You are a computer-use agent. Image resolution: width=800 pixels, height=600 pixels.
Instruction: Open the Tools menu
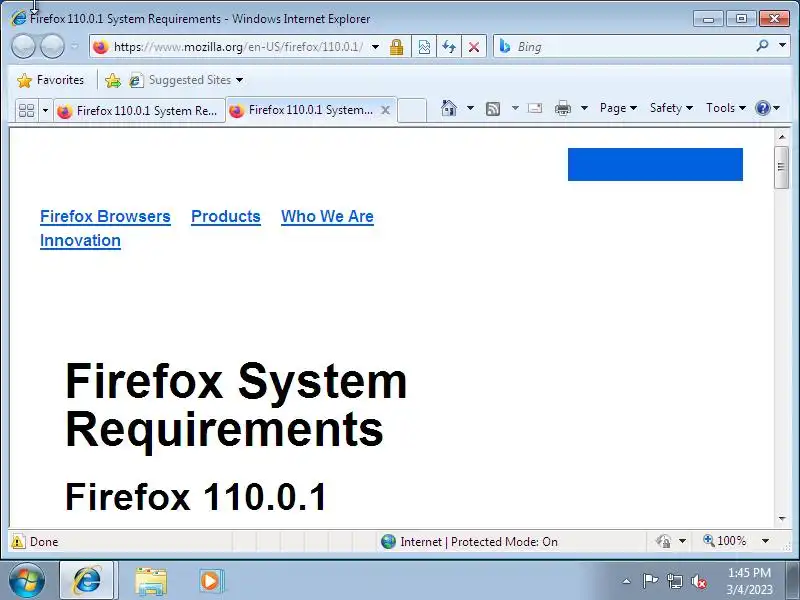click(726, 108)
